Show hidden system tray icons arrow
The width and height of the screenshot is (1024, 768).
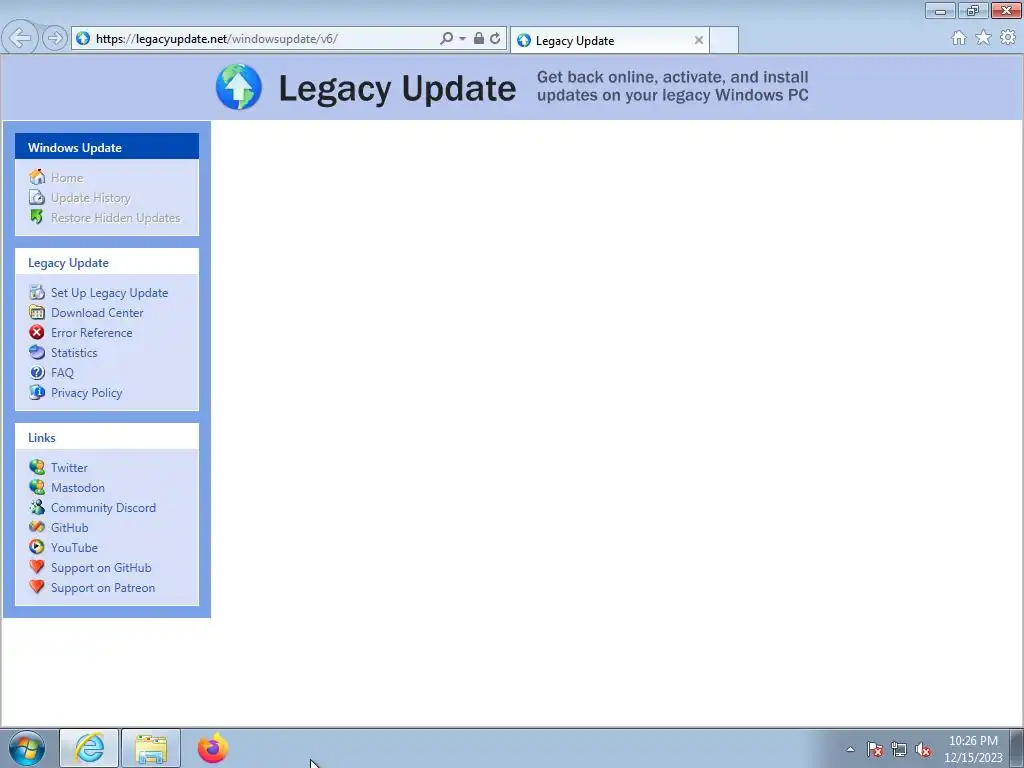pyautogui.click(x=850, y=749)
